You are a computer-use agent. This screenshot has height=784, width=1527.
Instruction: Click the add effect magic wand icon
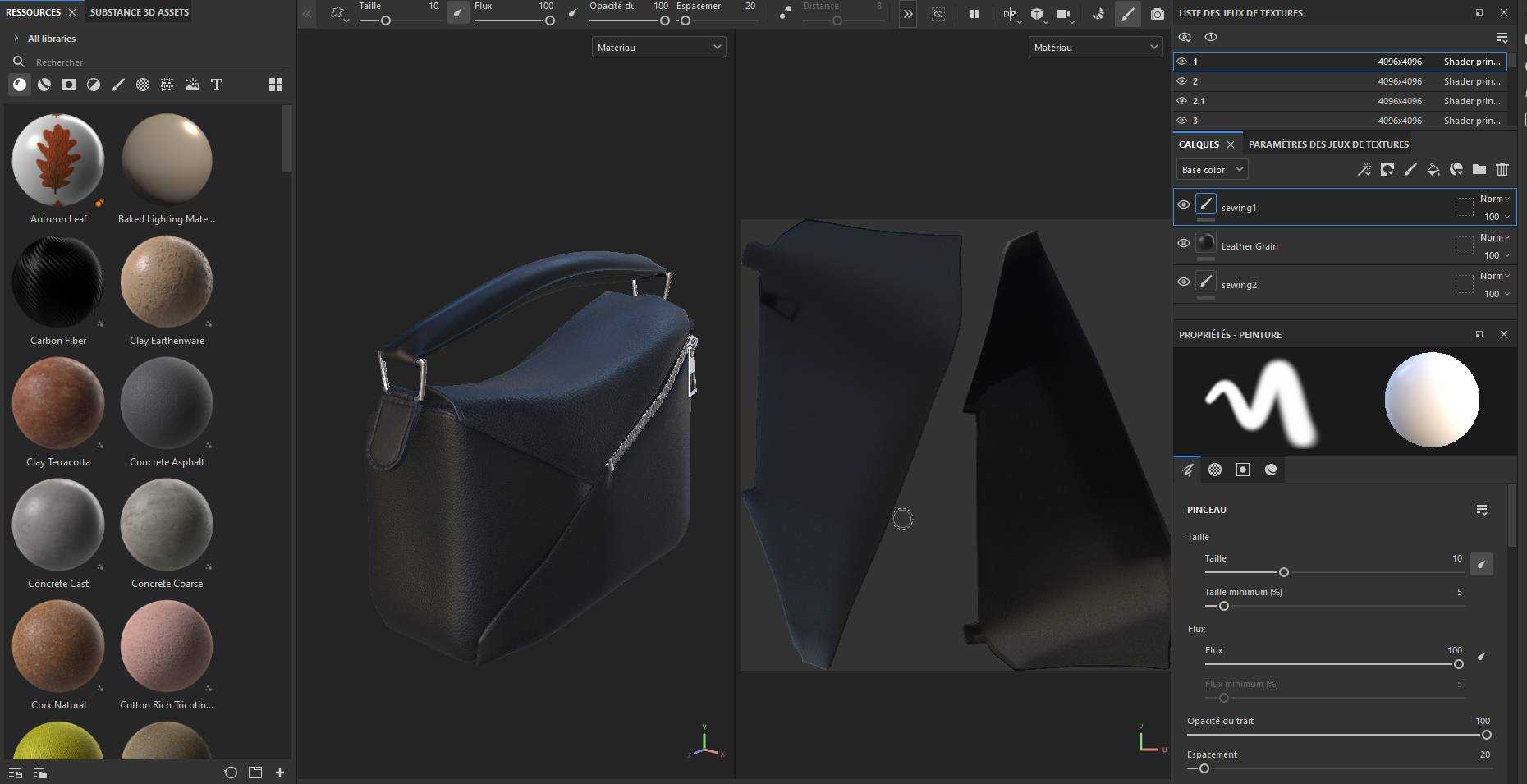coord(1364,169)
